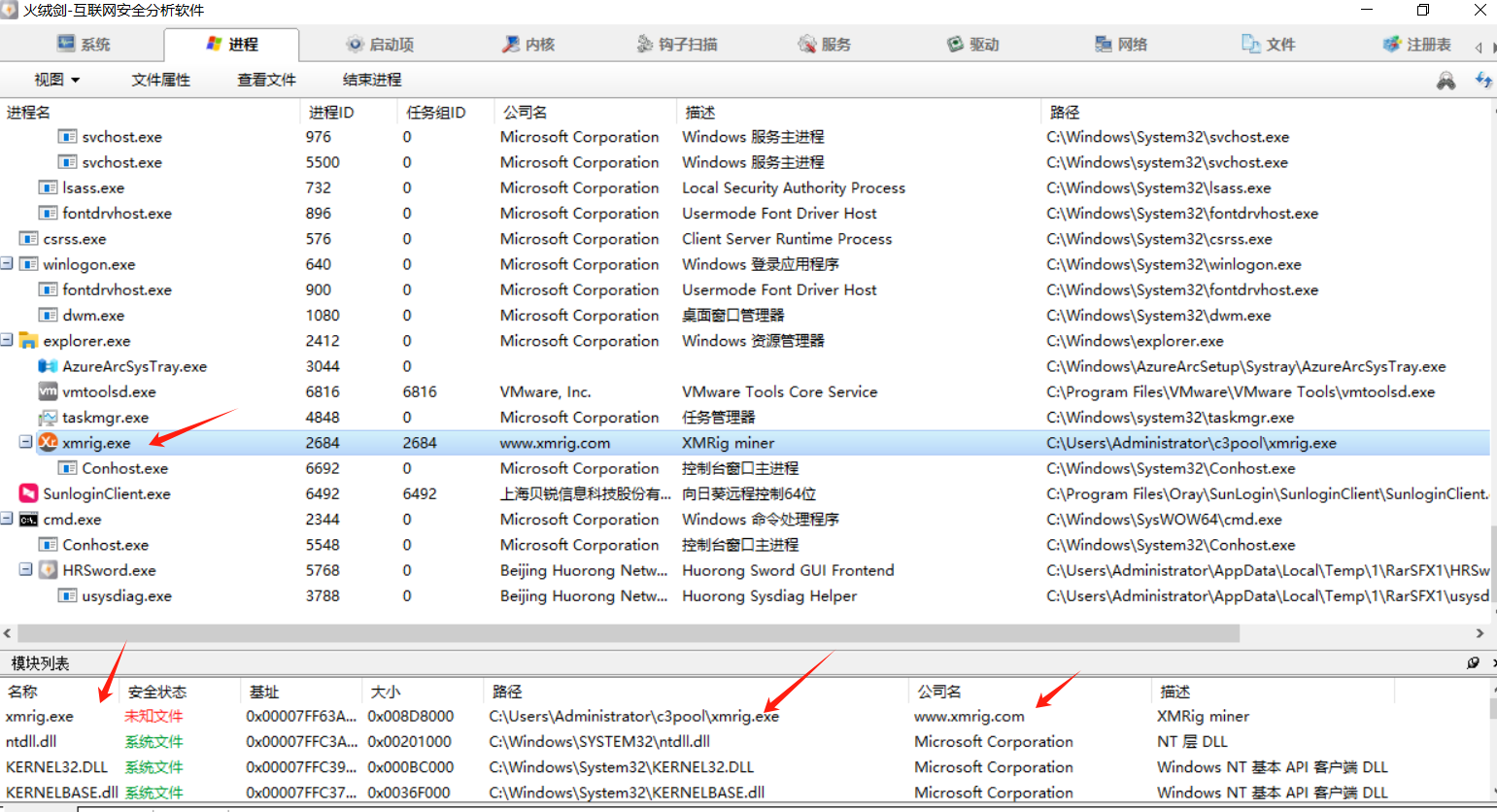This screenshot has width=1497, height=812.
Task: Click the www.xmrig.com company cell in process list
Action: tap(555, 443)
